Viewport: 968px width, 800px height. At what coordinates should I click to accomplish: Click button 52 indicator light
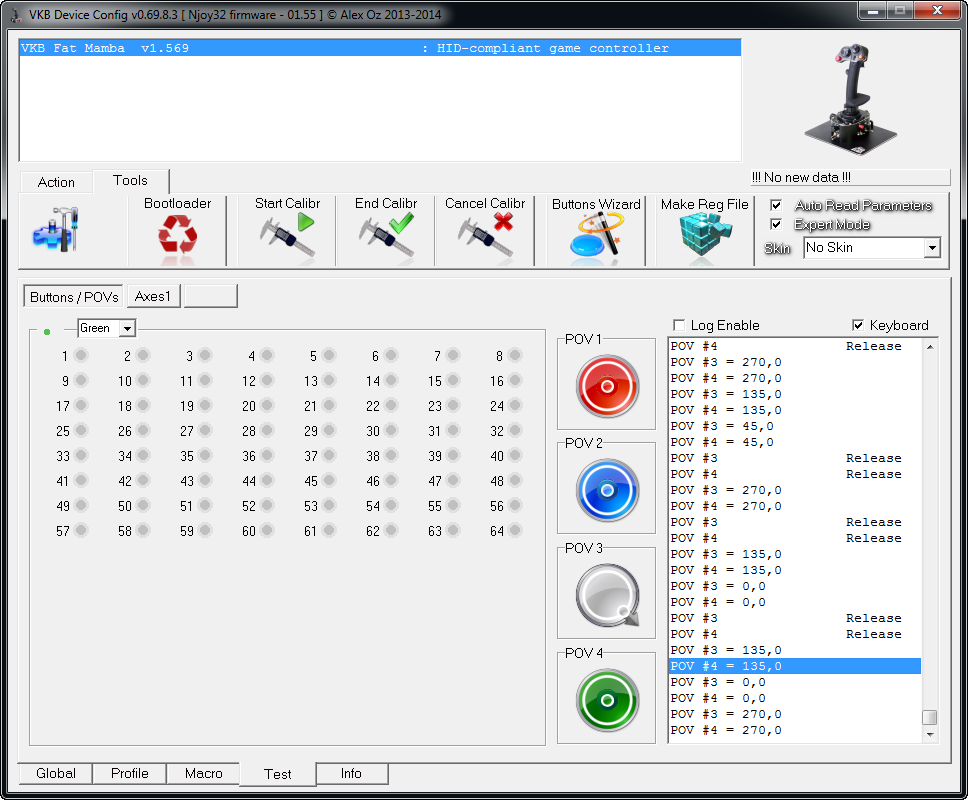(x=267, y=506)
